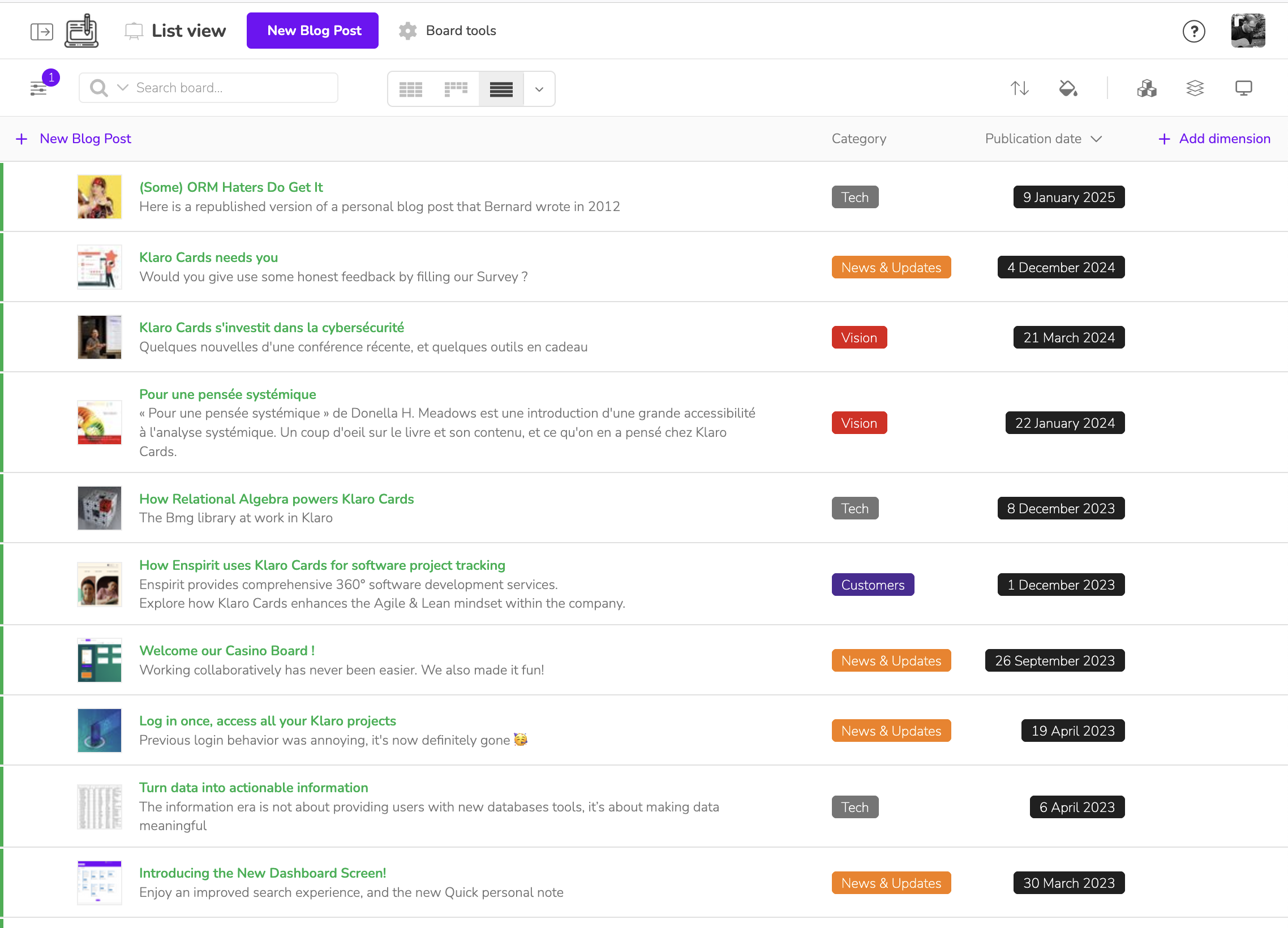Click Customers tag on Enspirit row
1288x928 pixels.
(873, 585)
